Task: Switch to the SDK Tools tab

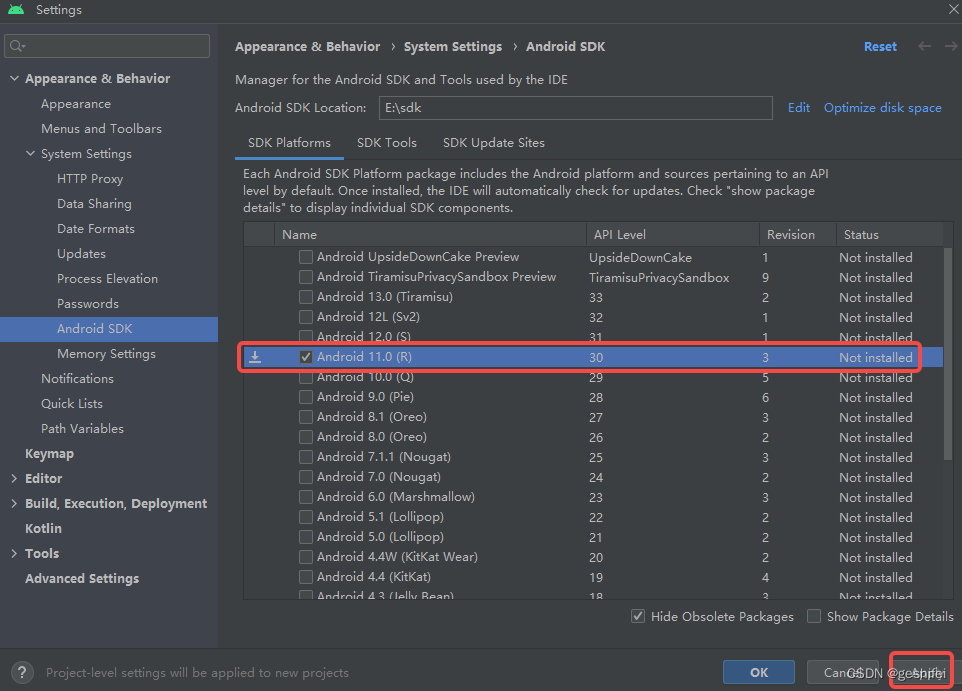Action: [387, 143]
